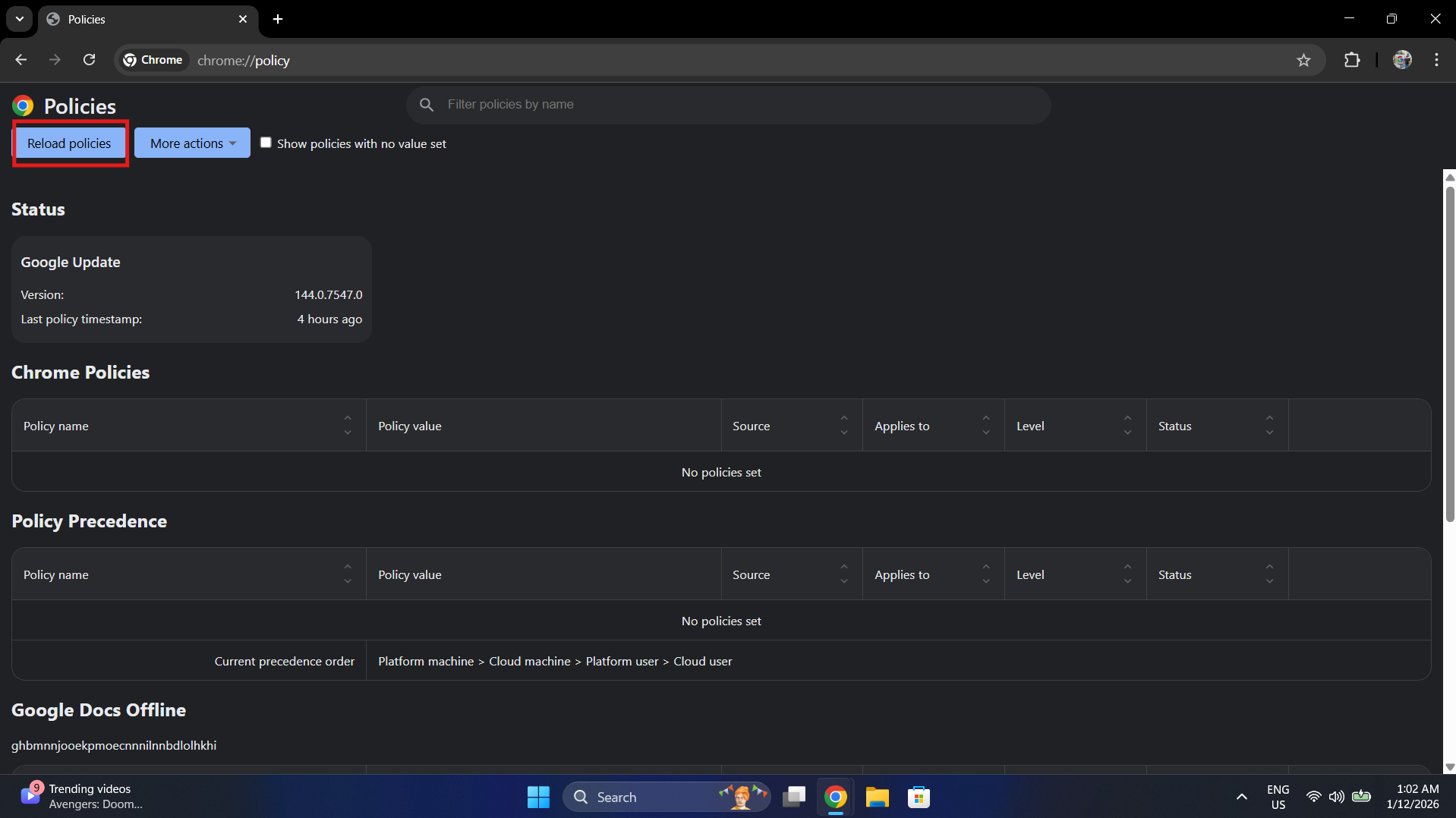This screenshot has width=1456, height=818.
Task: Go back using the back arrow
Action: pos(21,61)
